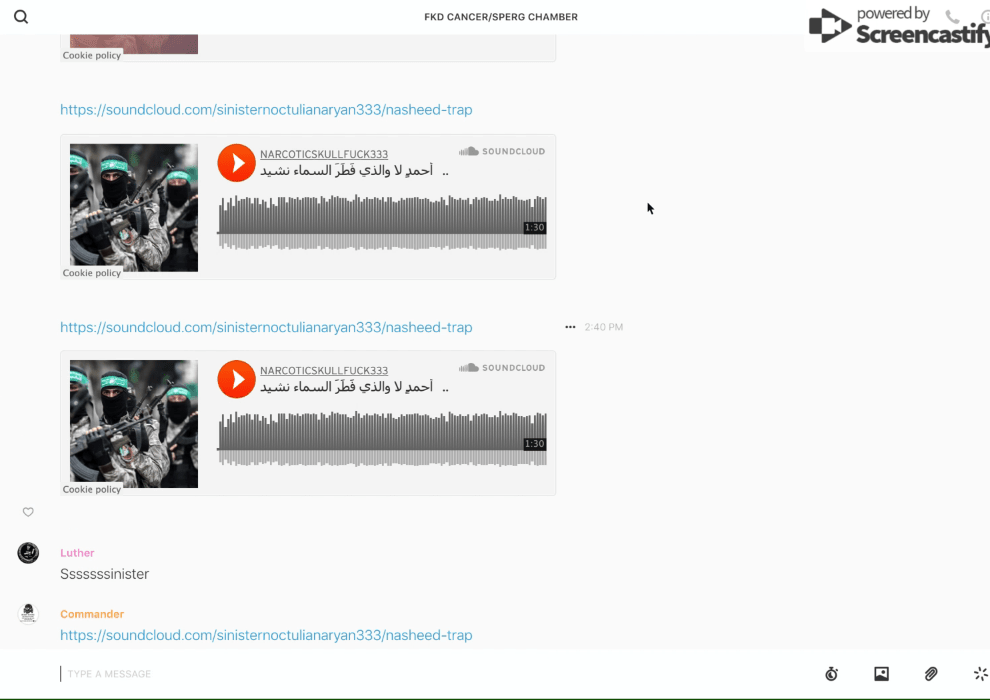Screen dimensions: 990x700
Task: Open conversation details from the chat title
Action: tap(501, 17)
